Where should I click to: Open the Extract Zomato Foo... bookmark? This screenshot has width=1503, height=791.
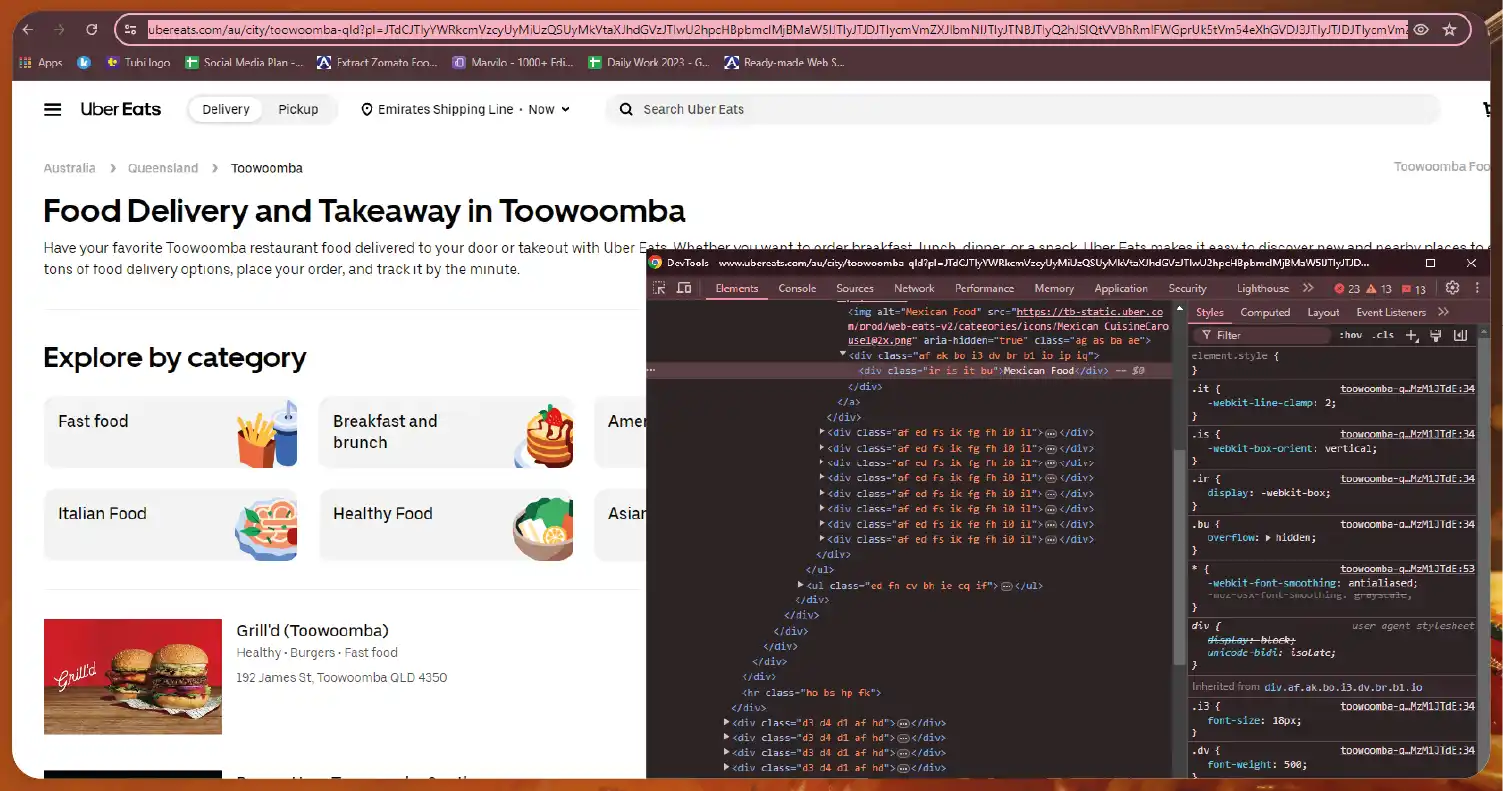(x=377, y=62)
